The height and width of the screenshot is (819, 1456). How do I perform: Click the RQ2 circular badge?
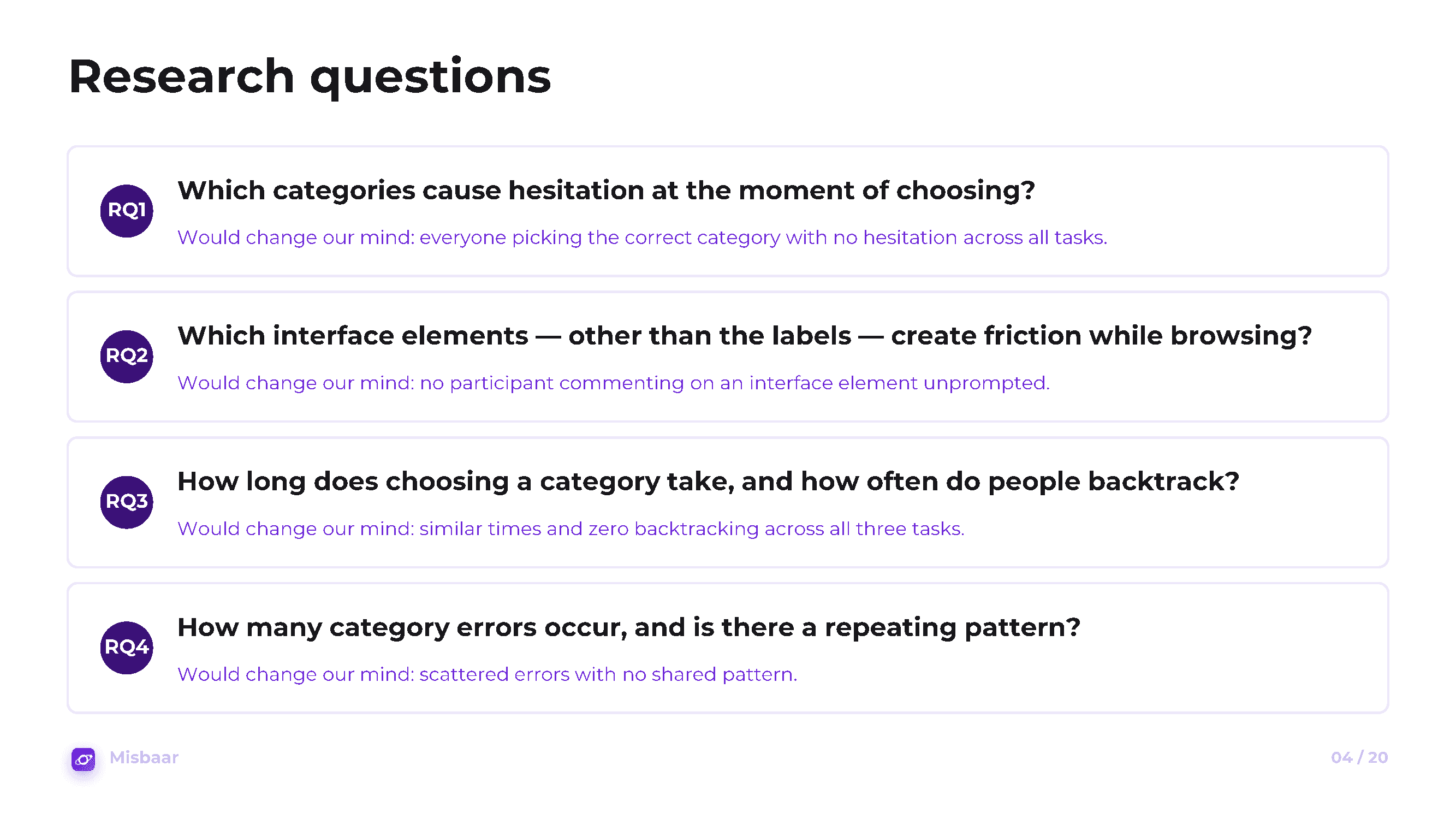[x=127, y=357]
